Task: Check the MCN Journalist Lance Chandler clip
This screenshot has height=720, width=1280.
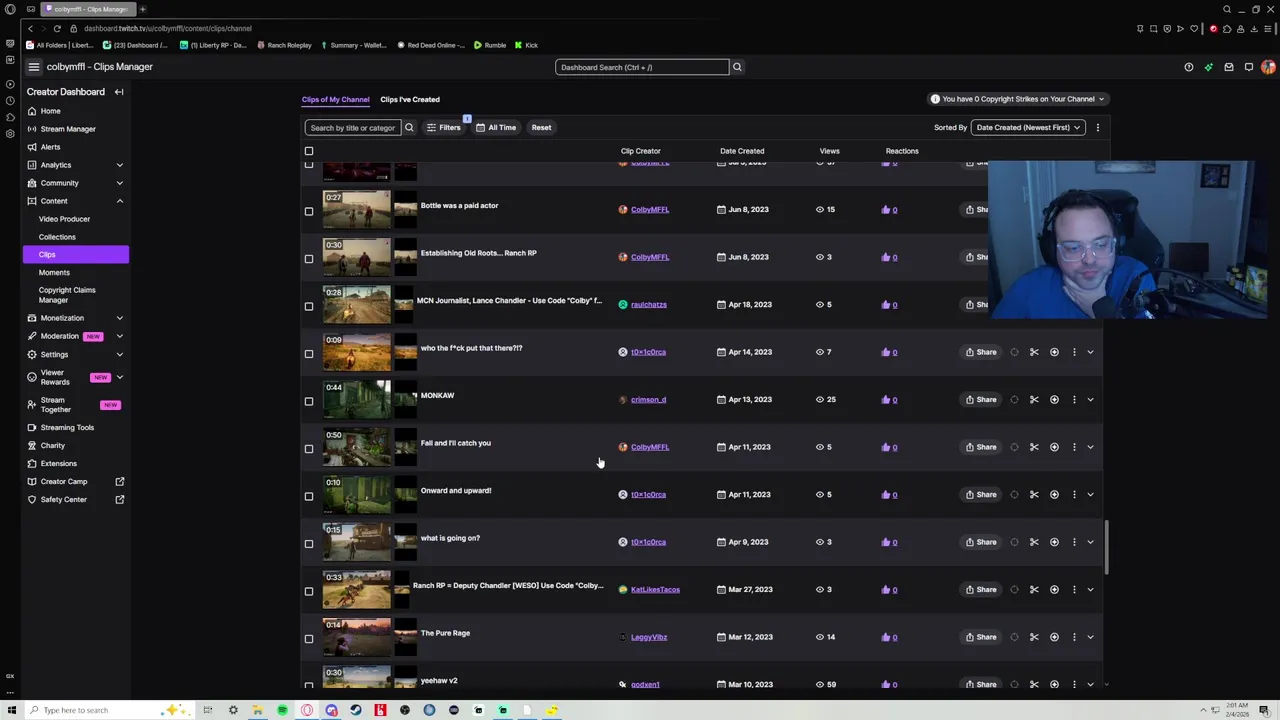Action: tap(309, 306)
